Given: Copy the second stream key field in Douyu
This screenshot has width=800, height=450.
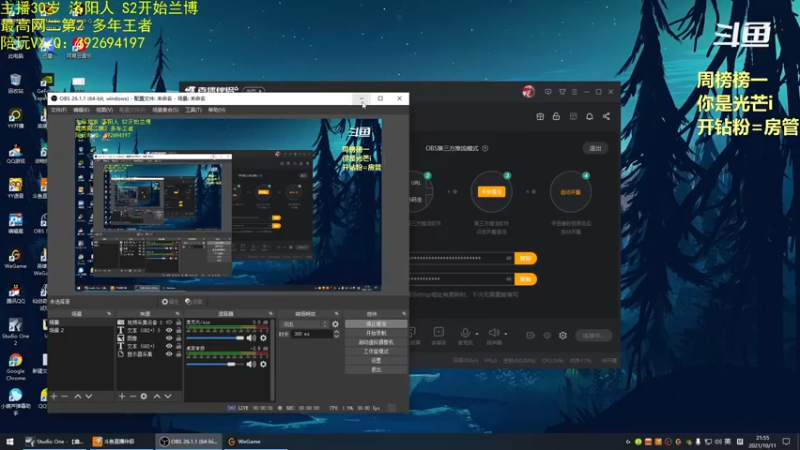Looking at the screenshot, I should click(525, 279).
